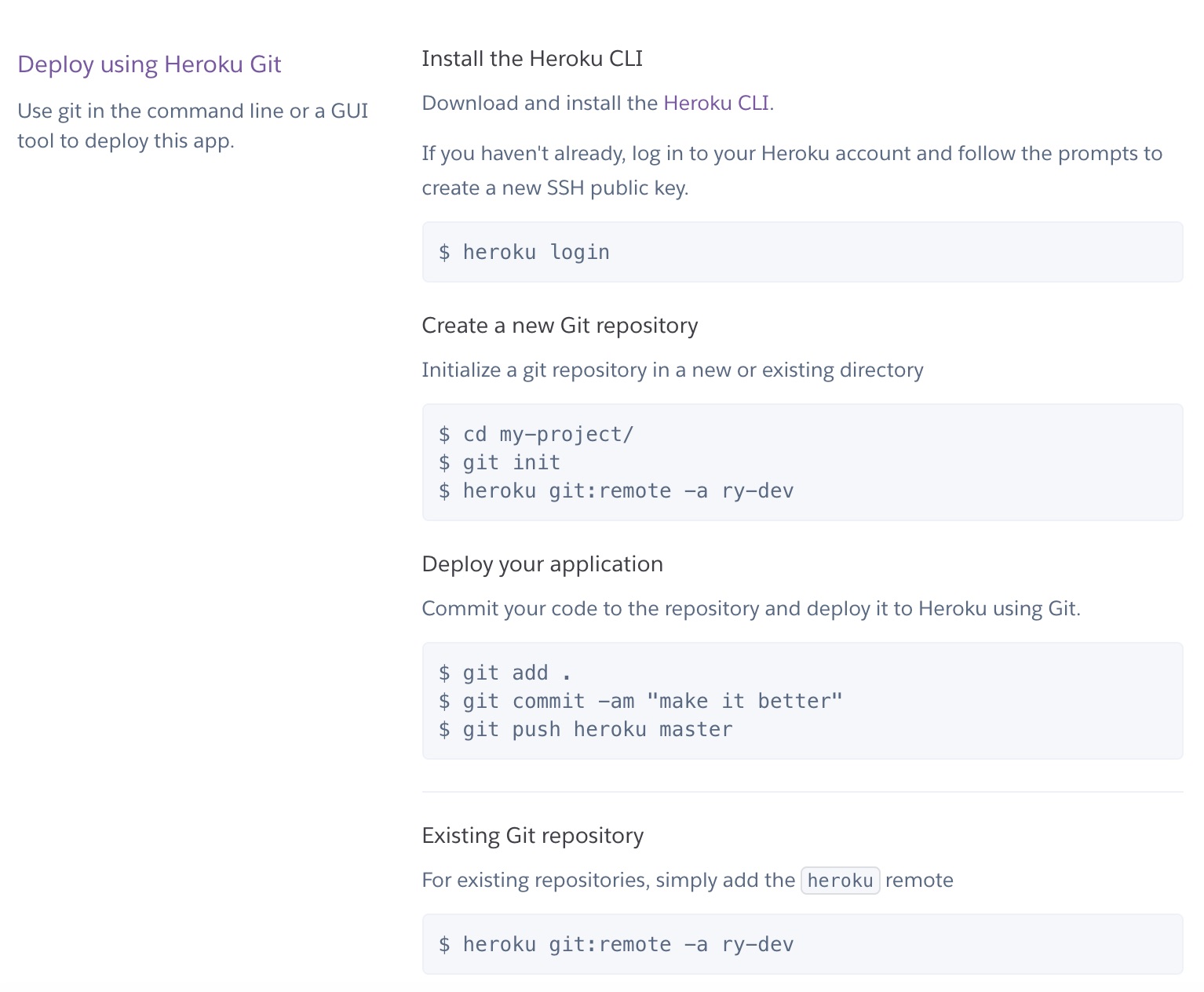
Task: Click the "Create a new Git repository" heading
Action: (560, 326)
